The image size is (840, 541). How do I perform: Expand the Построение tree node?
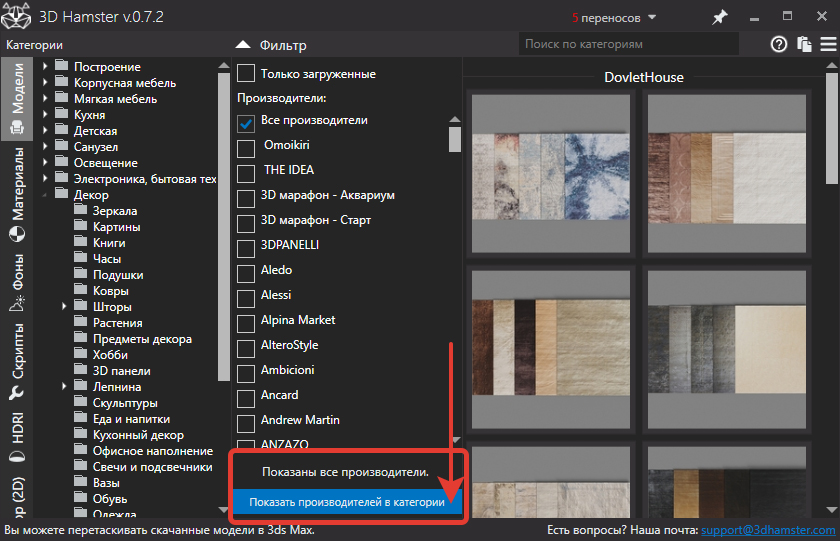(x=46, y=66)
